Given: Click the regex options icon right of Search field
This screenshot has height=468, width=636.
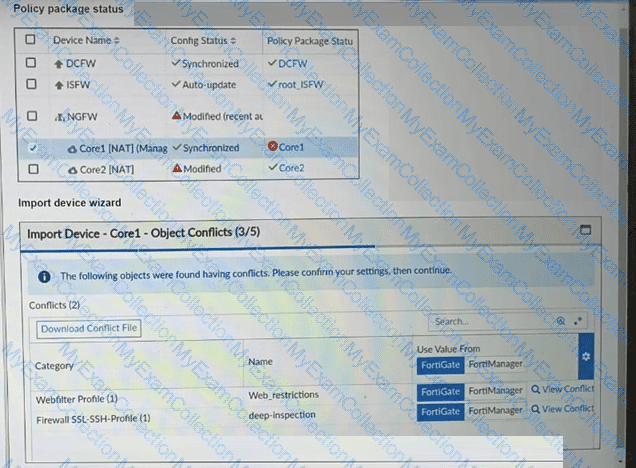Looking at the screenshot, I should [578, 321].
